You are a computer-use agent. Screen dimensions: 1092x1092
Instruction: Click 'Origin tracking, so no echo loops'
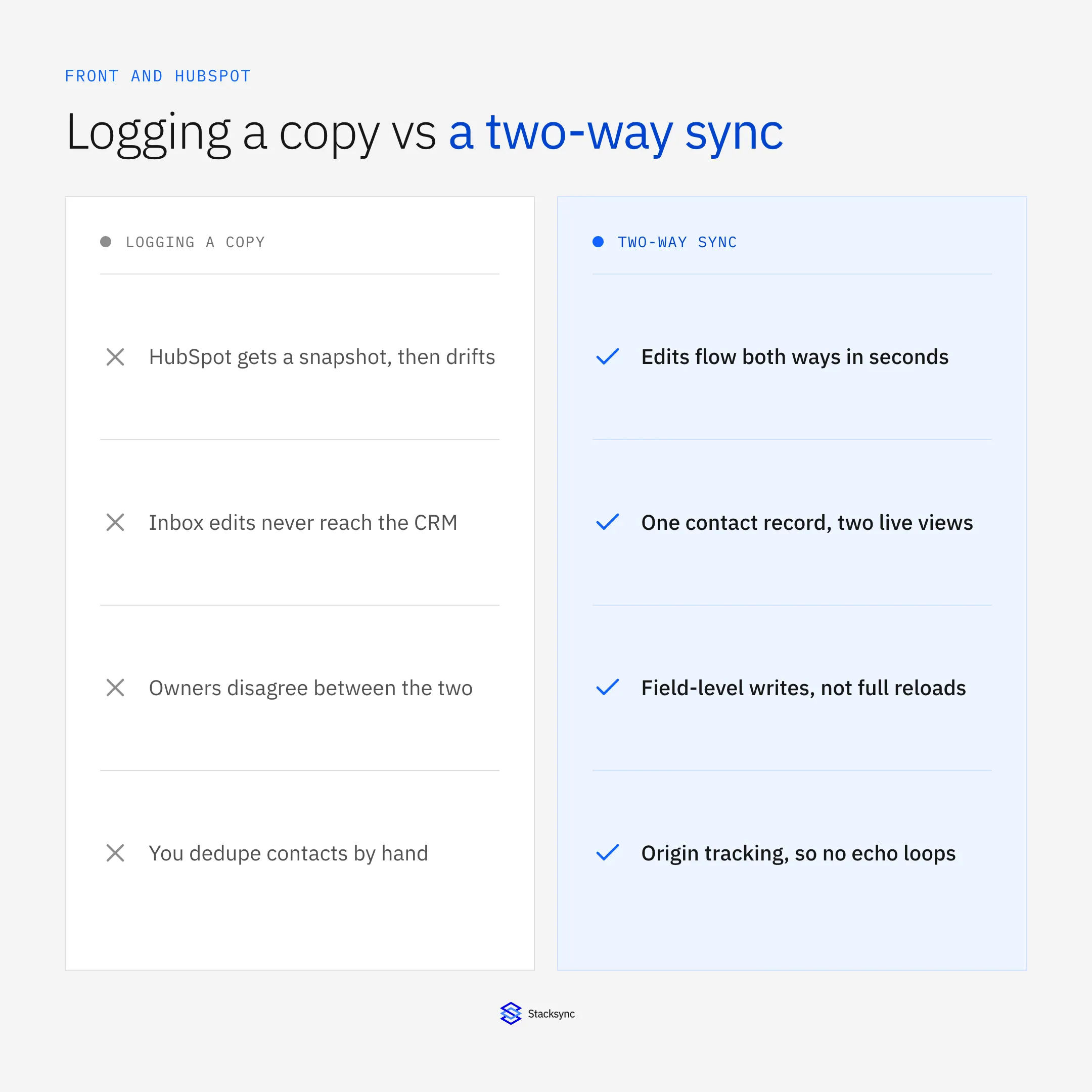(799, 853)
